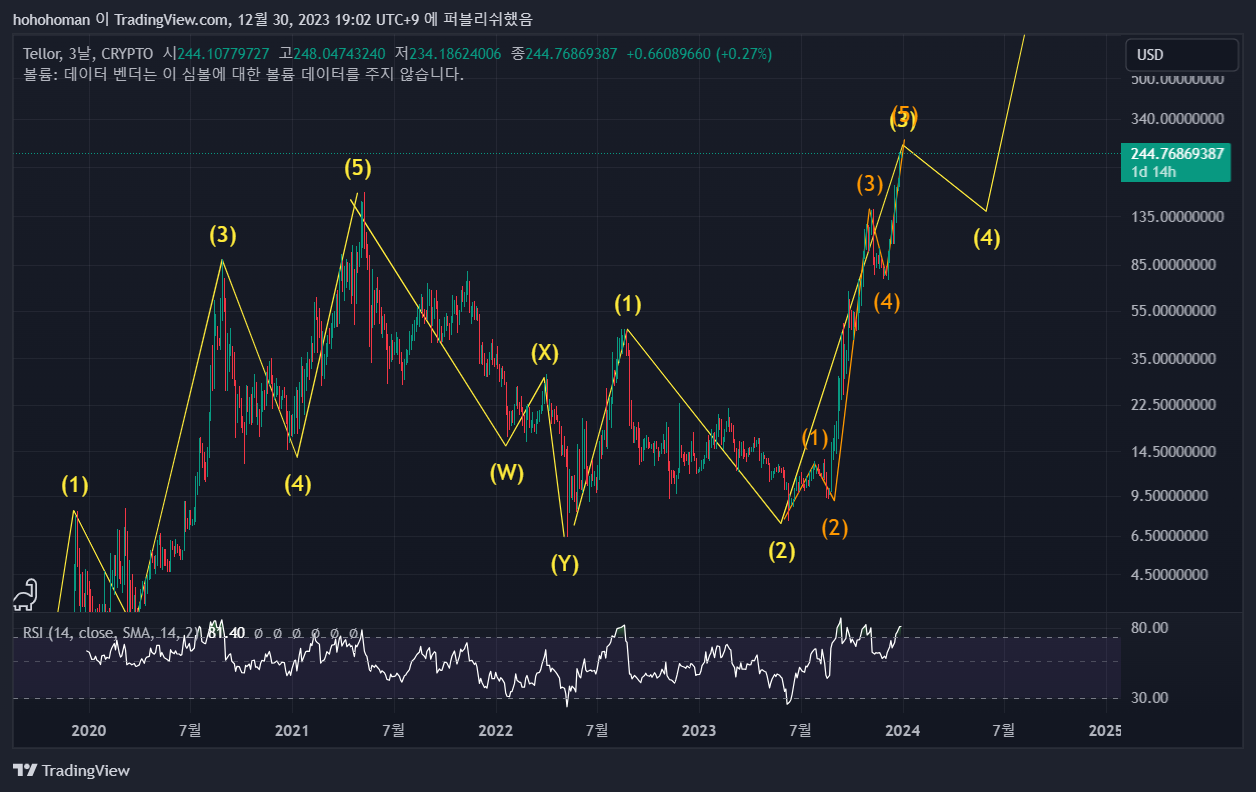Click the RSI 80.00 axis label

click(x=1150, y=627)
